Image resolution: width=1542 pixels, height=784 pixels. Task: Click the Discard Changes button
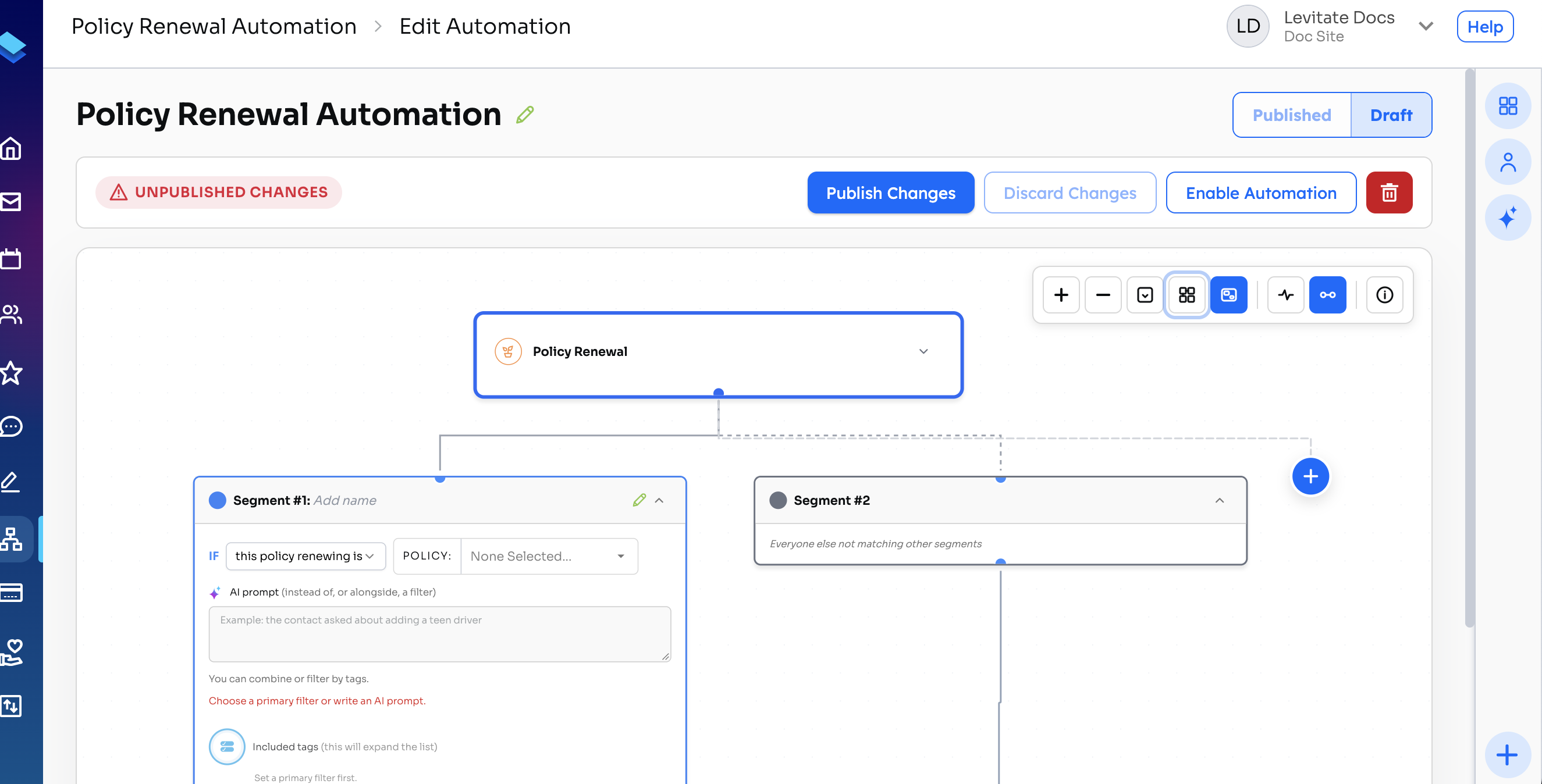tap(1070, 193)
